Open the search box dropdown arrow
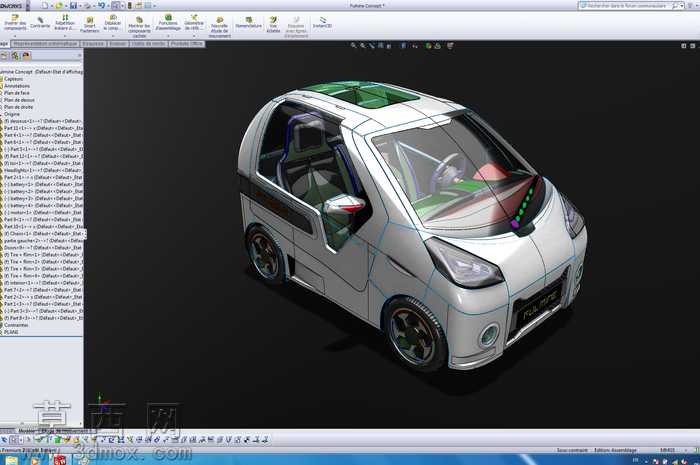Screen dimensions: 700x465 click(682, 6)
